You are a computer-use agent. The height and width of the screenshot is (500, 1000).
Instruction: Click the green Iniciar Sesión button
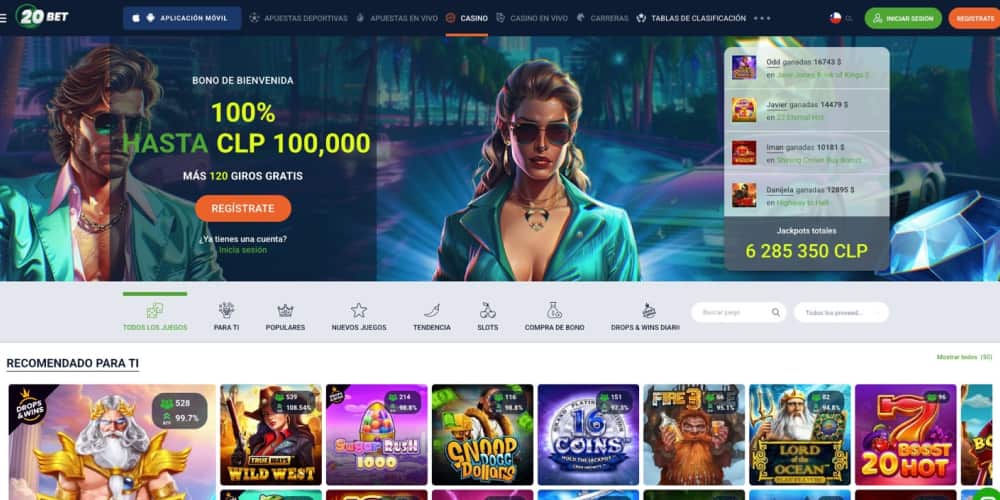(x=903, y=18)
